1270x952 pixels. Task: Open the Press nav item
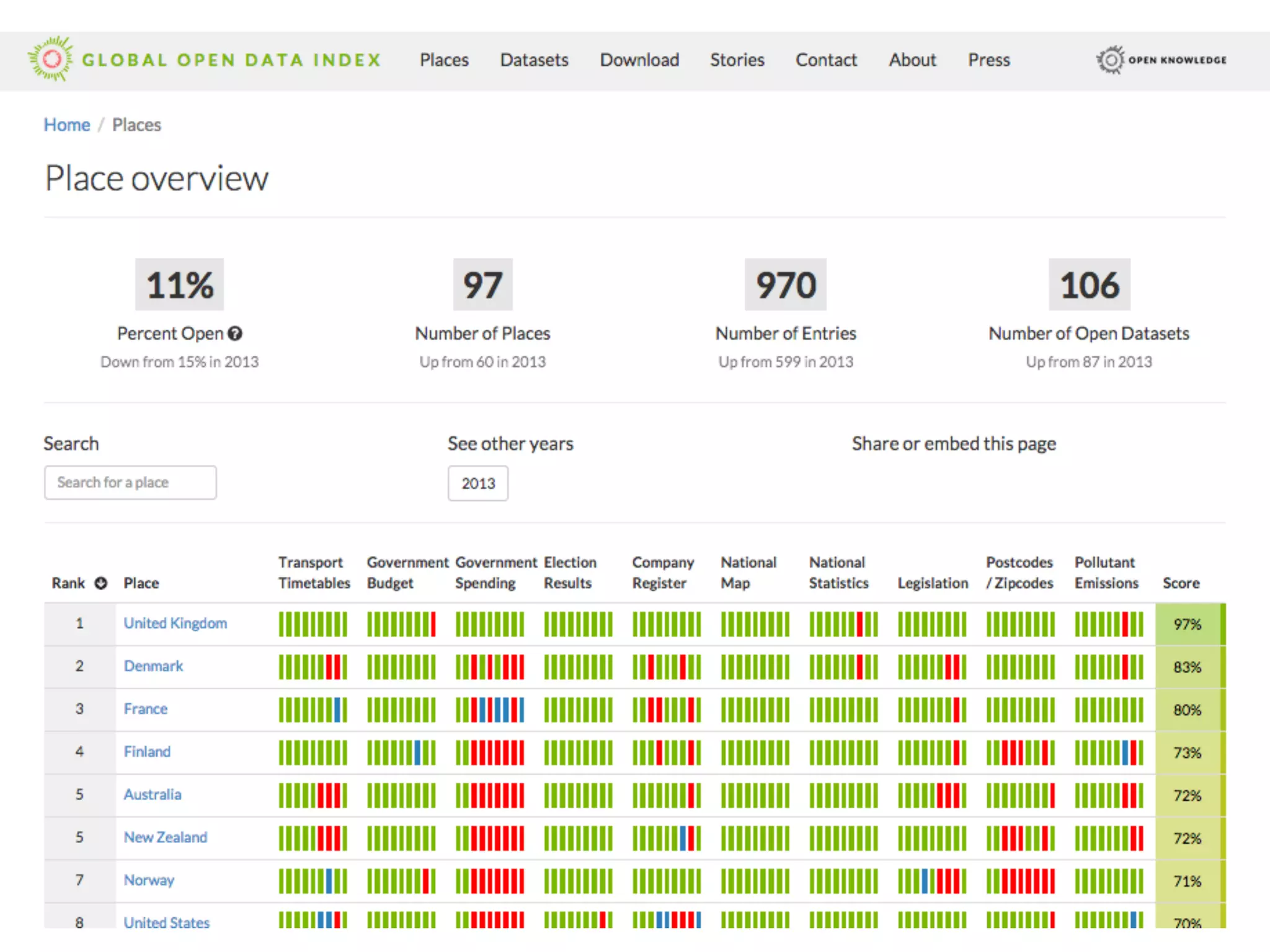pos(988,60)
